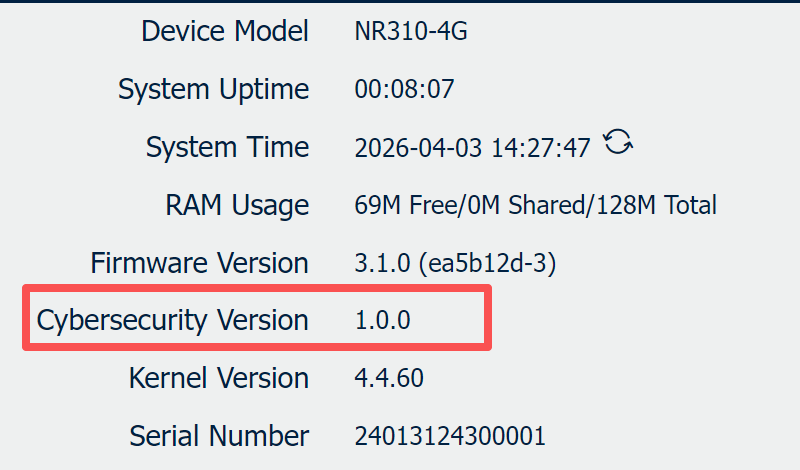Click the NR310-4G model value
Image resolution: width=800 pixels, height=470 pixels.
pos(411,31)
